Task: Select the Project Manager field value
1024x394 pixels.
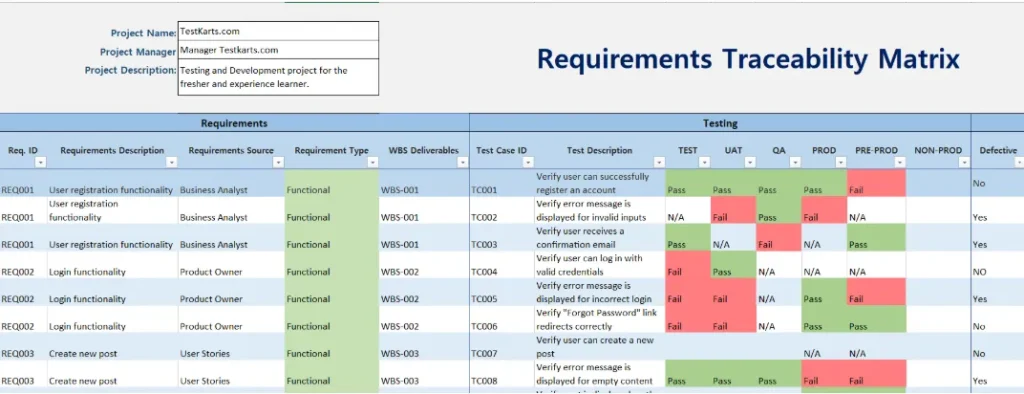Action: point(278,50)
